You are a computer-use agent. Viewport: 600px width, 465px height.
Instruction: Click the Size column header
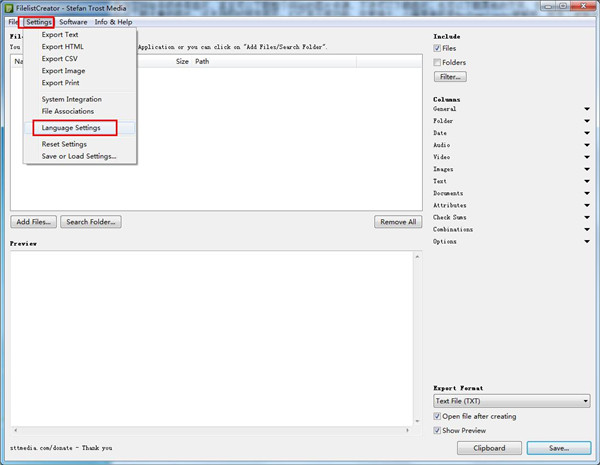click(182, 62)
